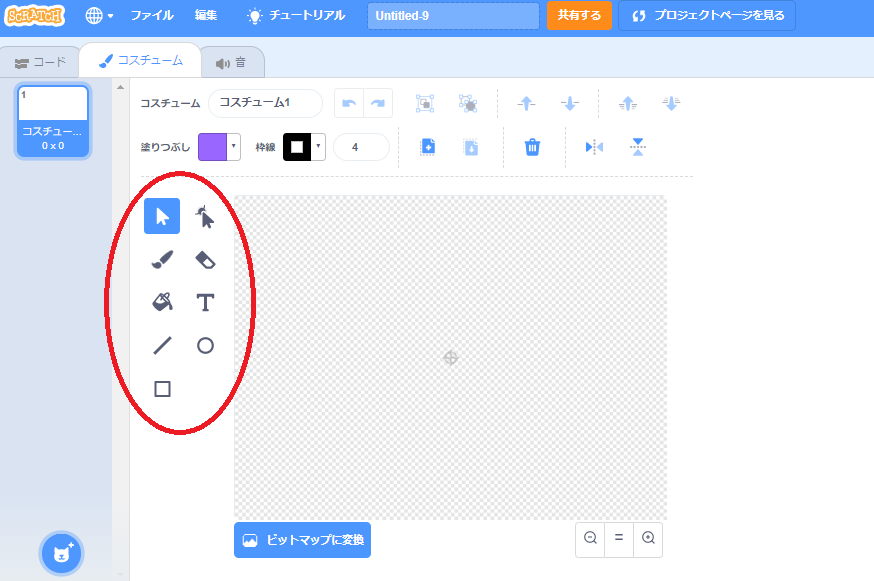The height and width of the screenshot is (581, 874).
Task: Select the Brush tool
Action: [162, 259]
